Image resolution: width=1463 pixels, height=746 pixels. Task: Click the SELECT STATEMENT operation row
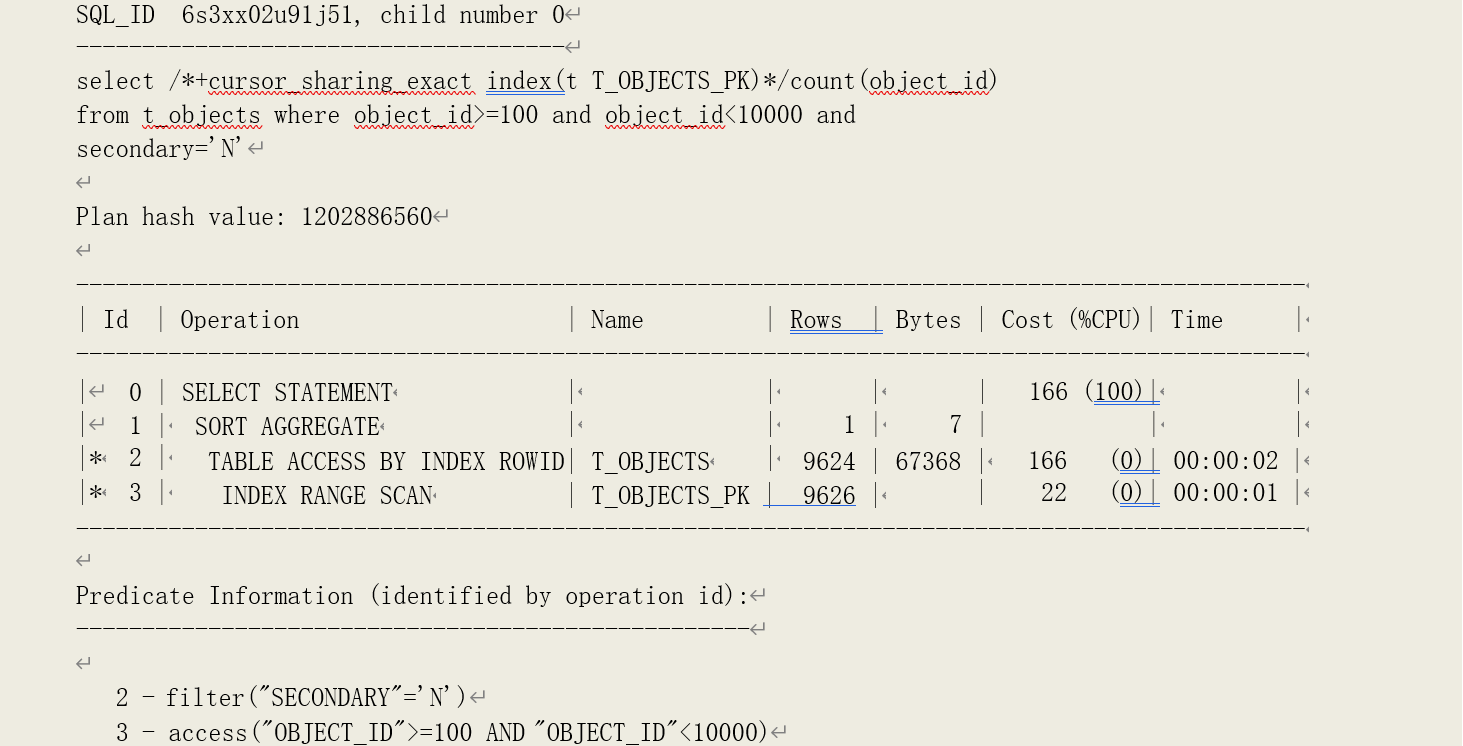click(287, 392)
